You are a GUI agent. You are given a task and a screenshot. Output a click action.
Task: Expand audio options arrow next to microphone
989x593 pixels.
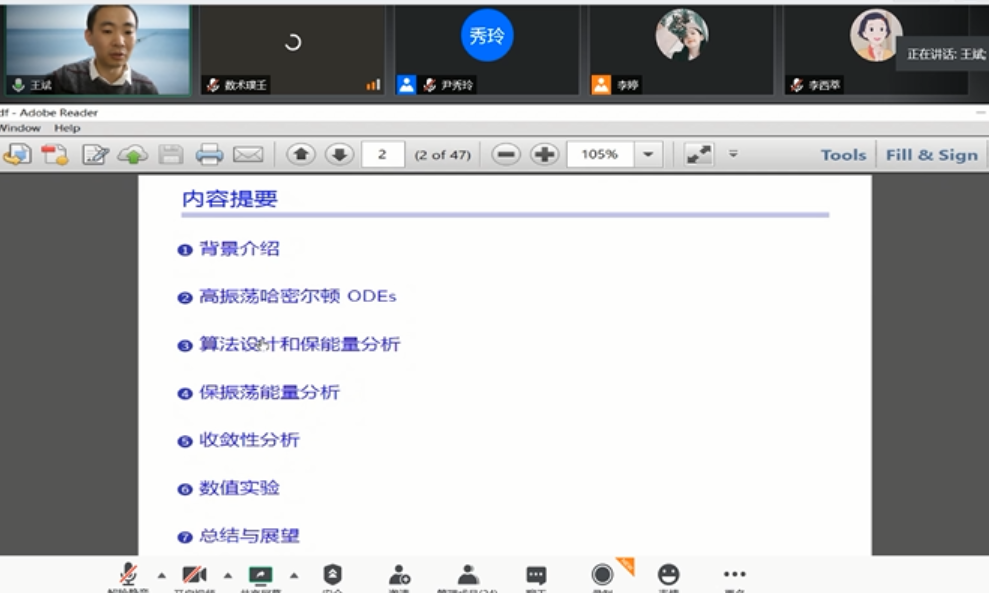161,575
